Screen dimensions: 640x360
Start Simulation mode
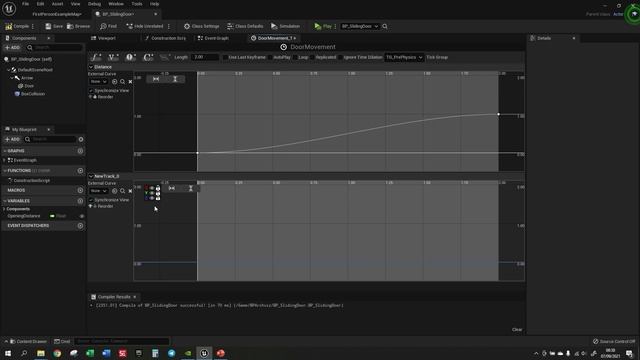coord(285,26)
